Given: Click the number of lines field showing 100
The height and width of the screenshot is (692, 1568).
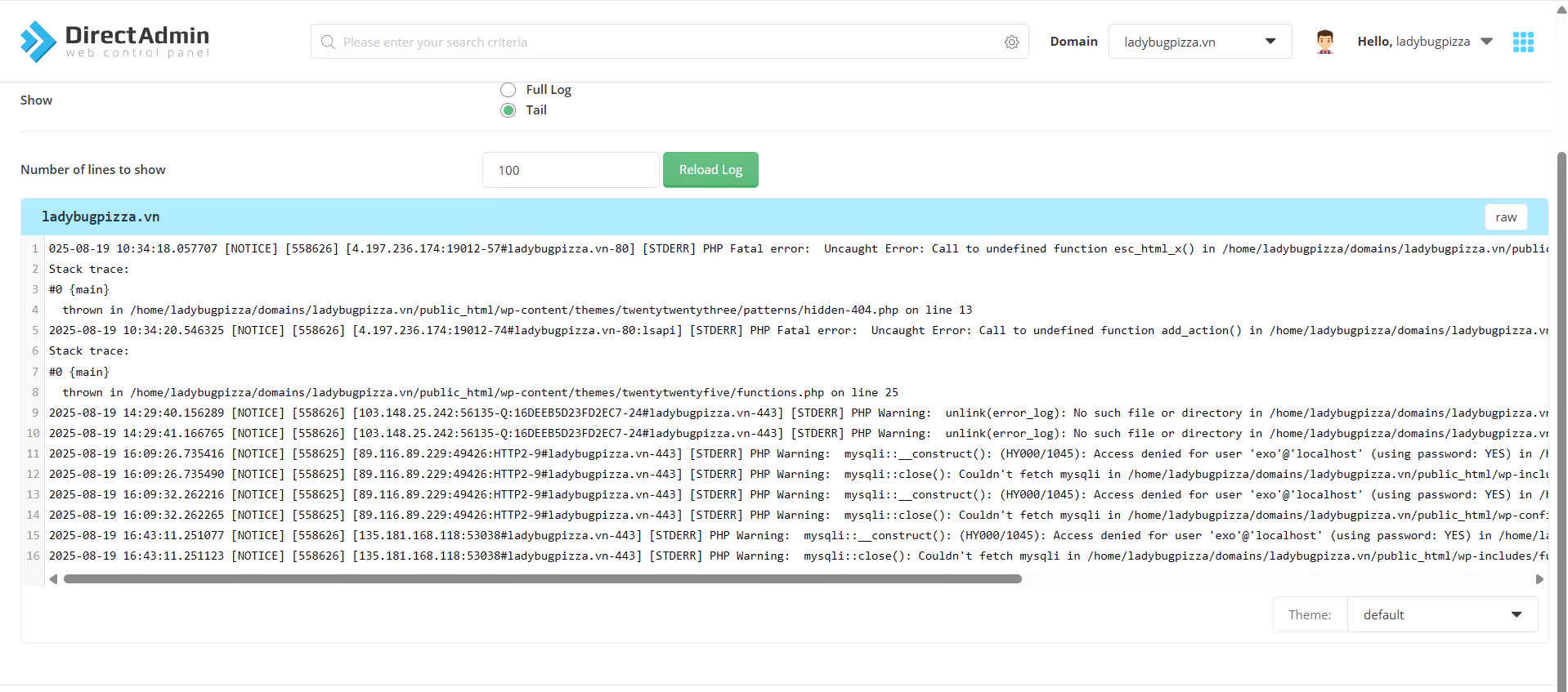Looking at the screenshot, I should click(571, 170).
